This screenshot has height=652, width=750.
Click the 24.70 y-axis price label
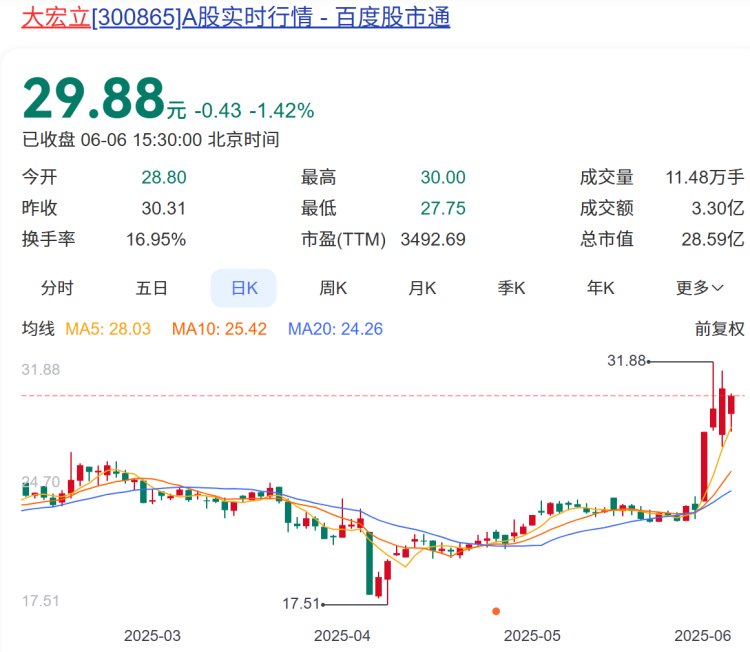pos(41,482)
